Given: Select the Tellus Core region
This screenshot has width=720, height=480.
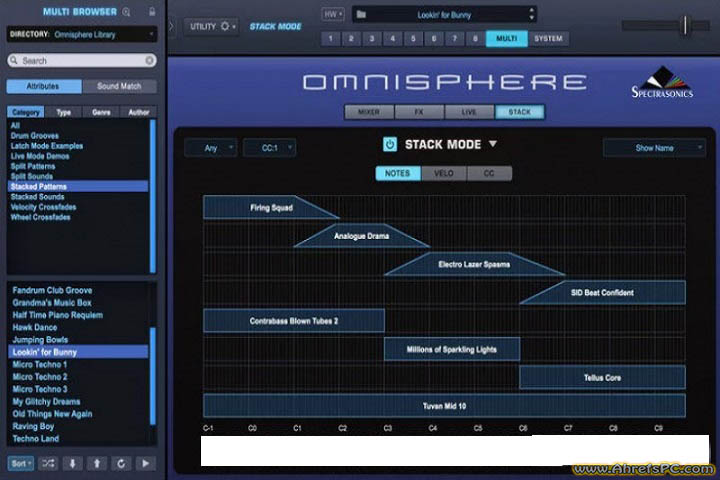Looking at the screenshot, I should coord(602,378).
